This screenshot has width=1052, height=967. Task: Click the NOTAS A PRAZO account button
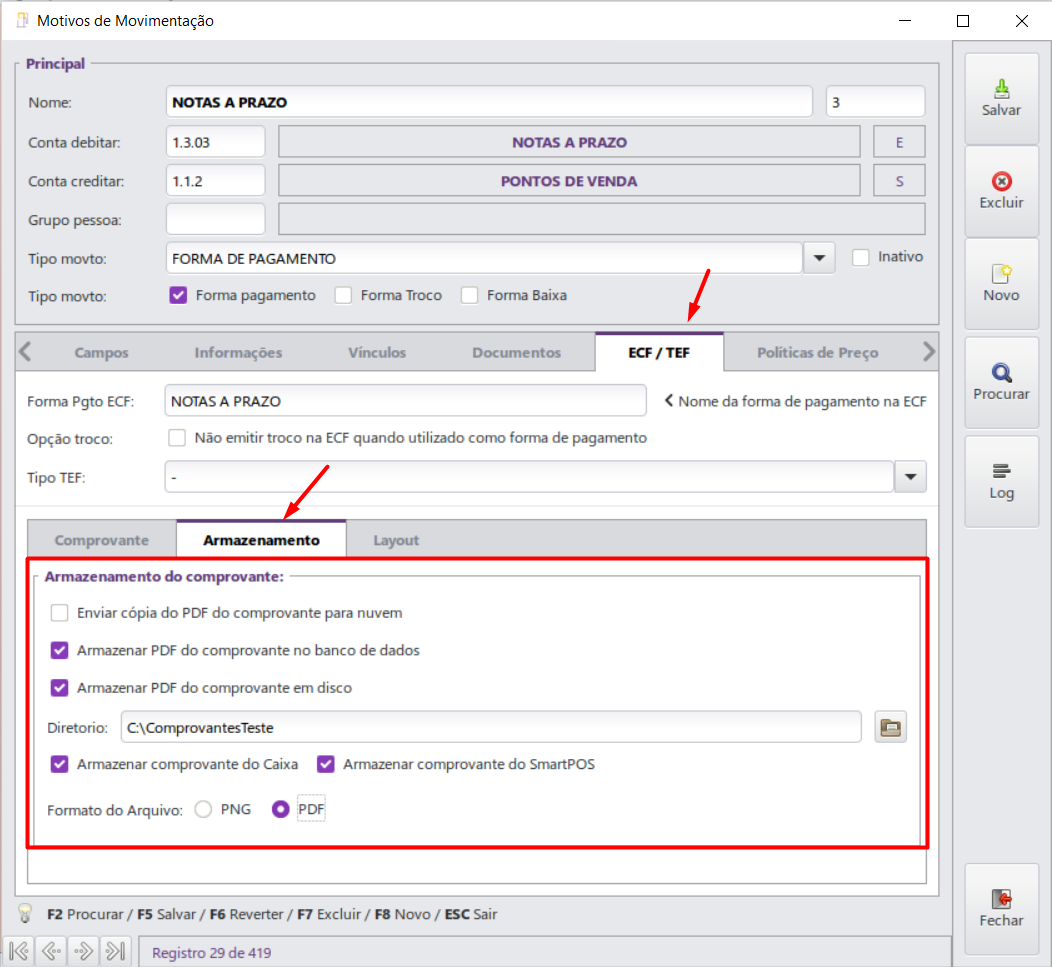569,142
